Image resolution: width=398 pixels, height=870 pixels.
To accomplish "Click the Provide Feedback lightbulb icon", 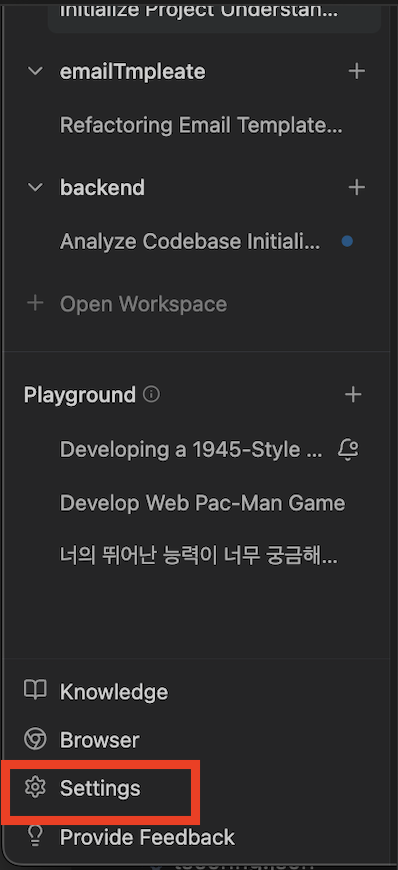I will point(36,836).
